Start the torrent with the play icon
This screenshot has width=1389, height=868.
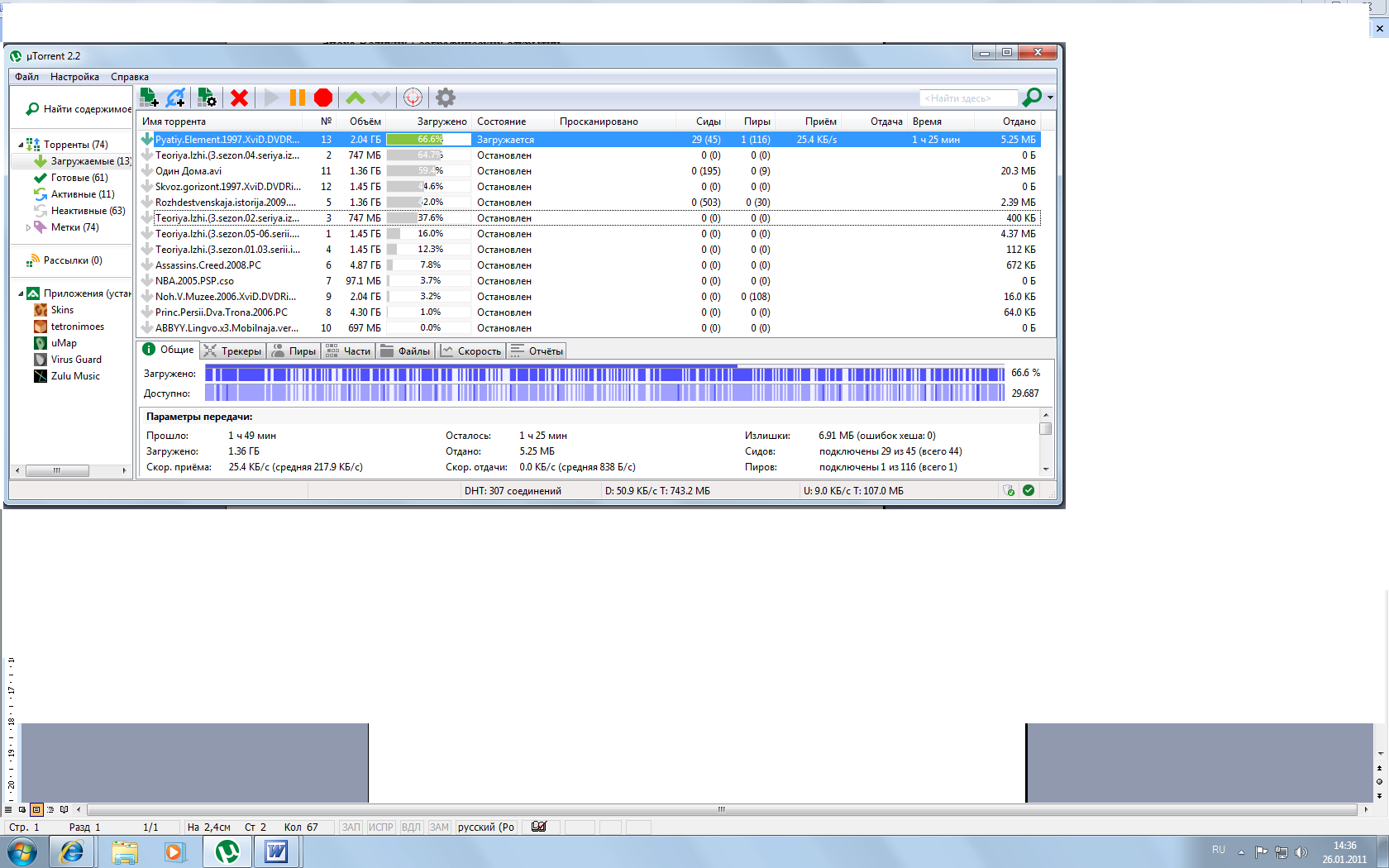[271, 98]
